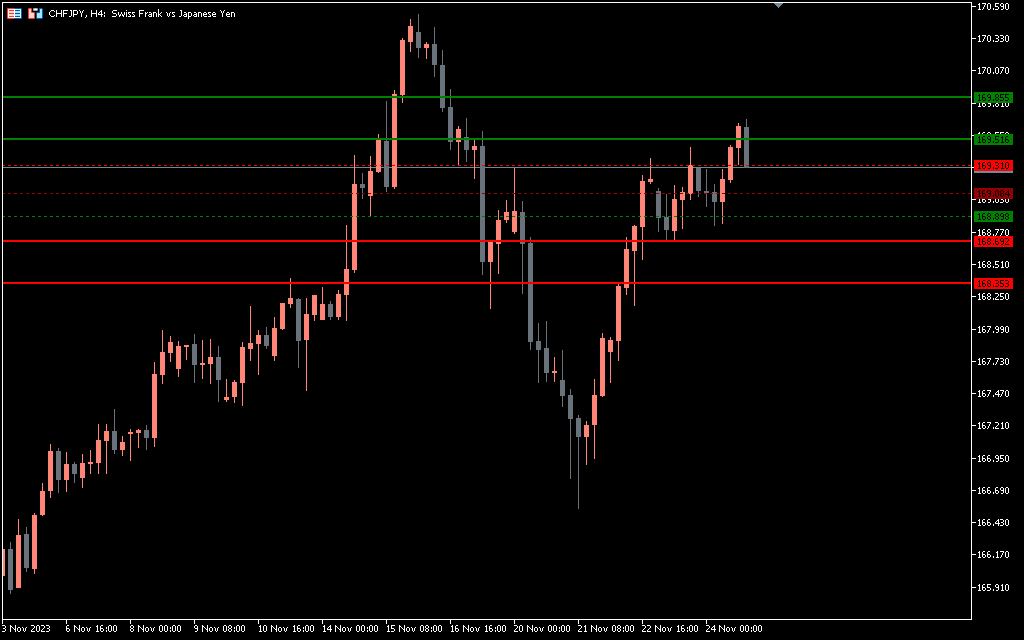The image size is (1024, 640).
Task: Select the green 168.898 price label
Action: (x=994, y=217)
